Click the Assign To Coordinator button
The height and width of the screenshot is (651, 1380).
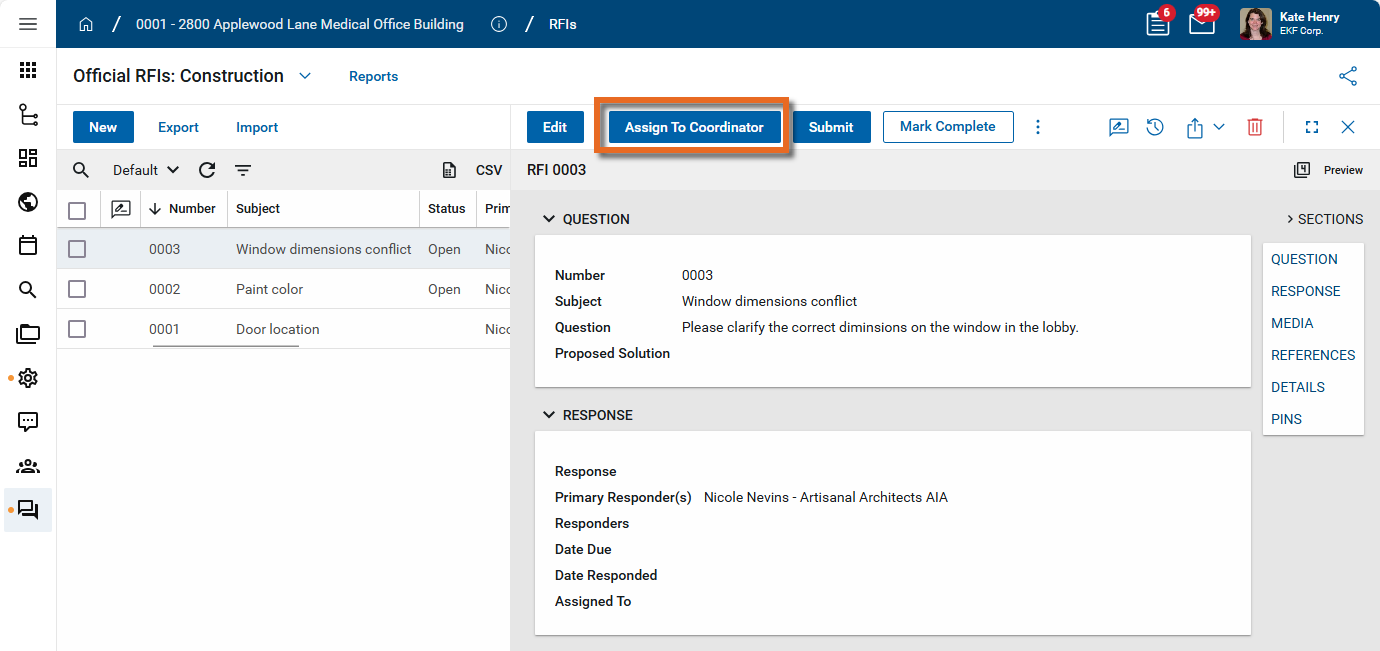(694, 127)
